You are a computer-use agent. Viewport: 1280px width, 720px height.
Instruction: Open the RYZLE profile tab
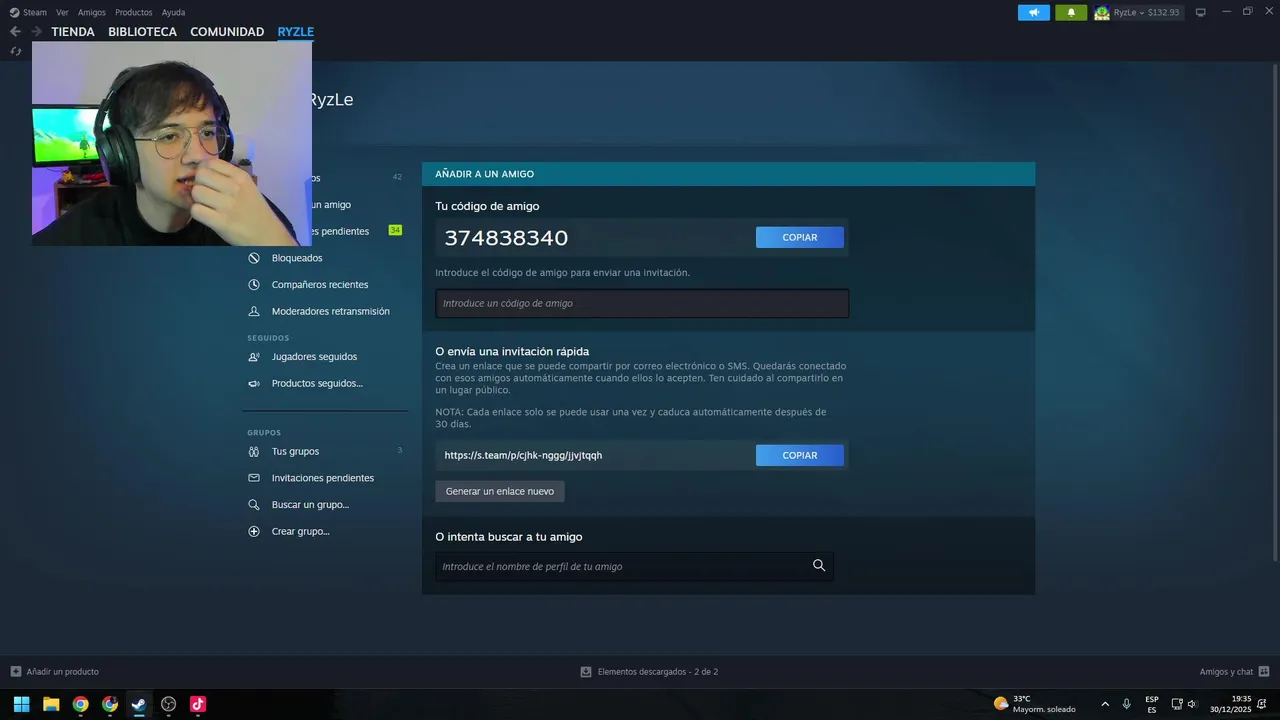coord(296,32)
